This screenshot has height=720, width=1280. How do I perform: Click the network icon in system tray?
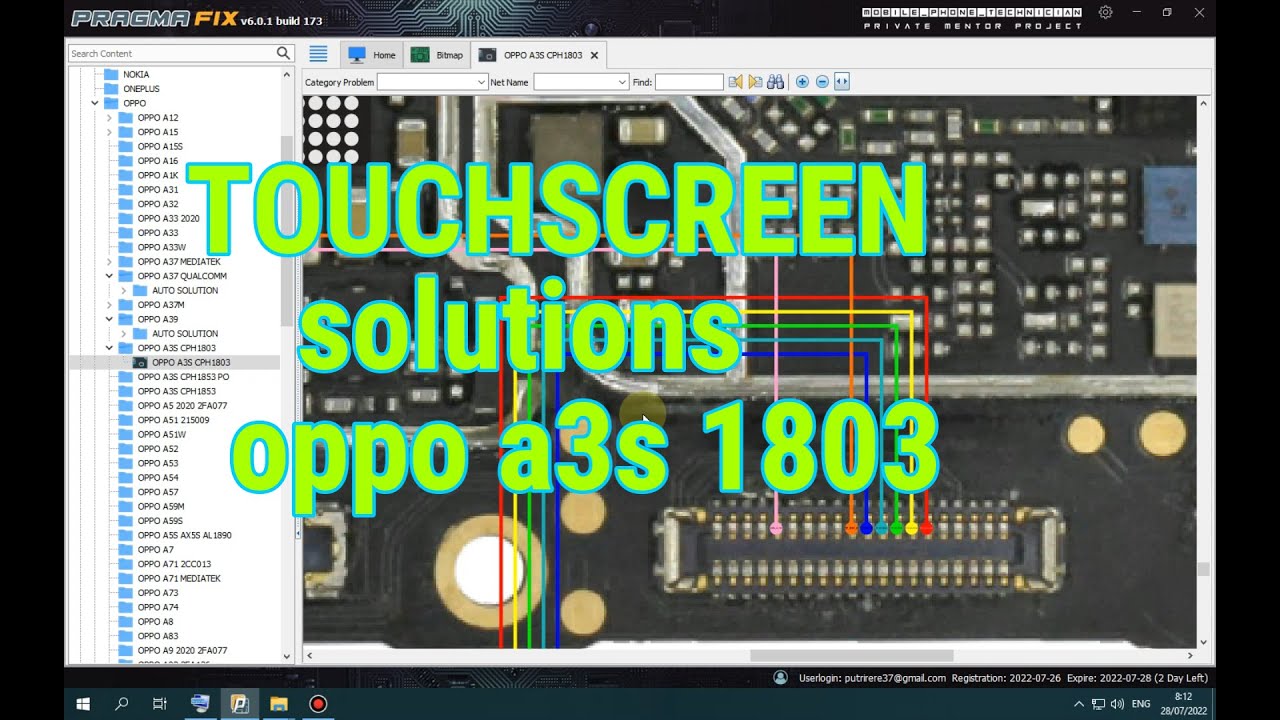click(1098, 704)
